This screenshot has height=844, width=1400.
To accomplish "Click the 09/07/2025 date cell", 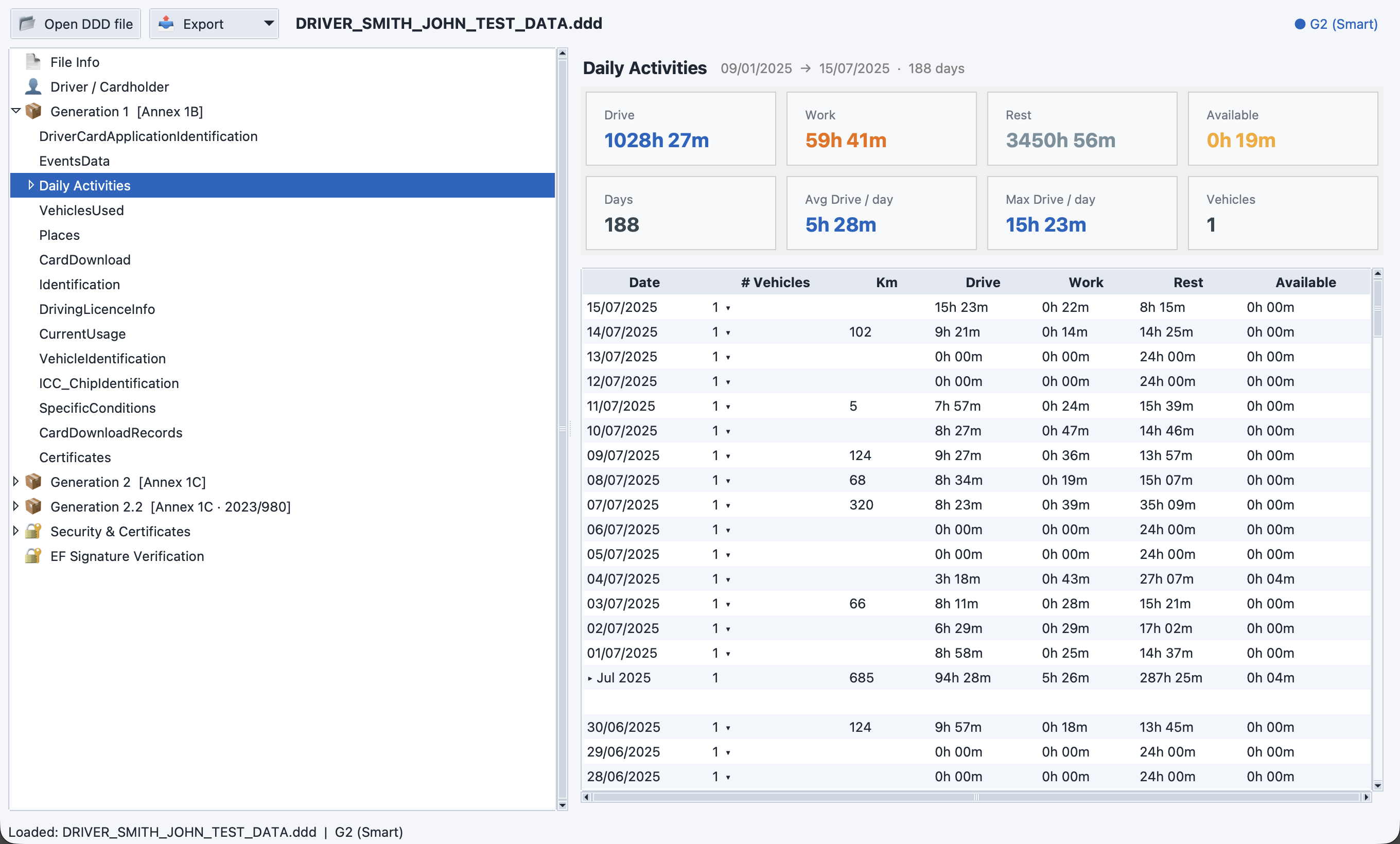I will [x=623, y=455].
